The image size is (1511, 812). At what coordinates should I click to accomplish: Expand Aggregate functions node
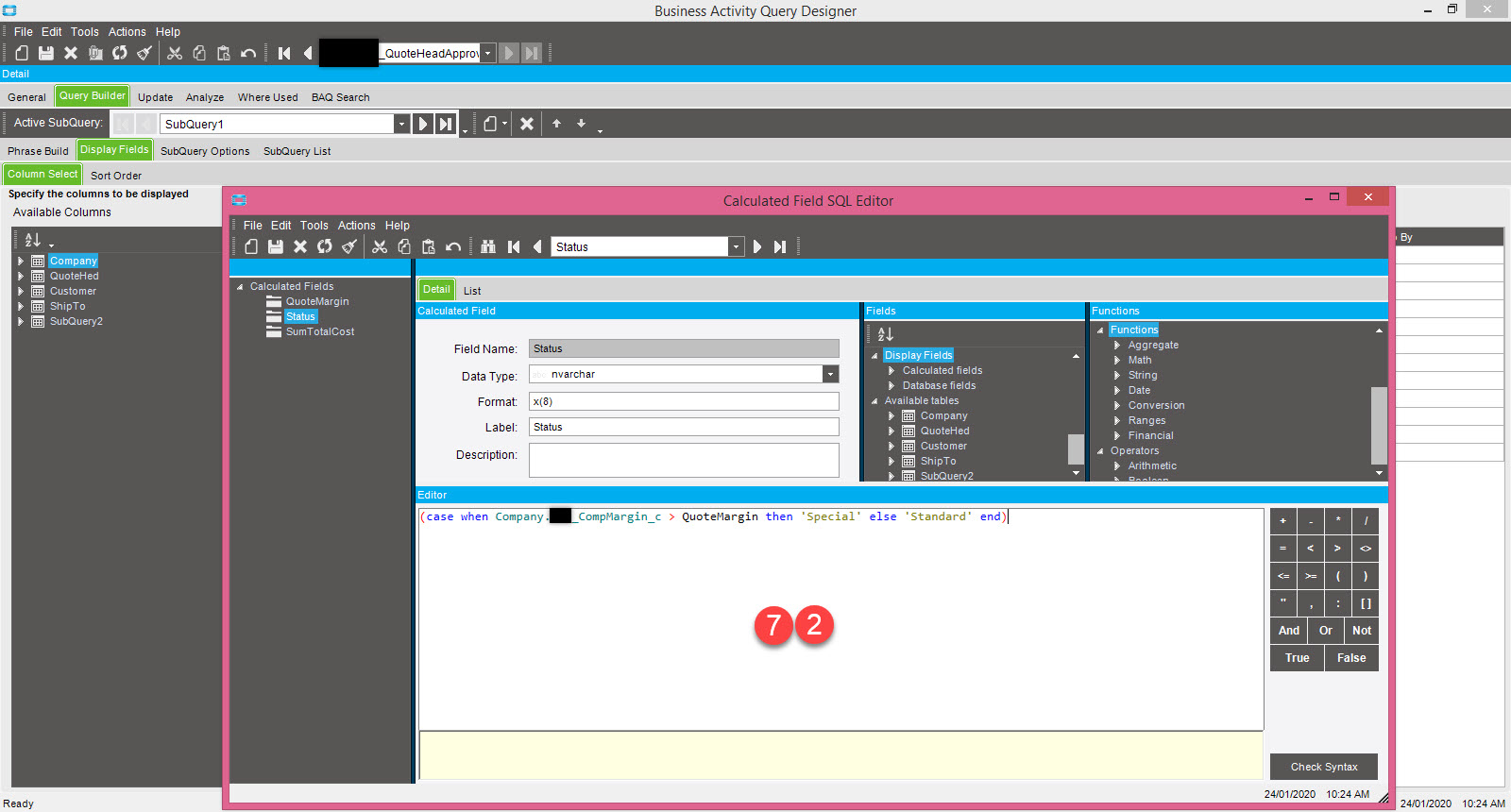1117,345
